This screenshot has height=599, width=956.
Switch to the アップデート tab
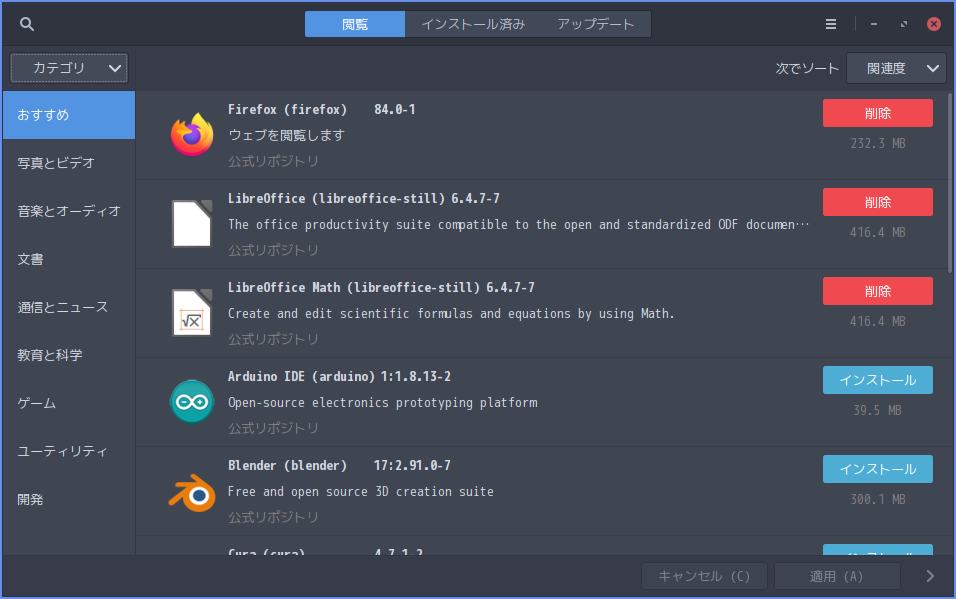pyautogui.click(x=596, y=24)
